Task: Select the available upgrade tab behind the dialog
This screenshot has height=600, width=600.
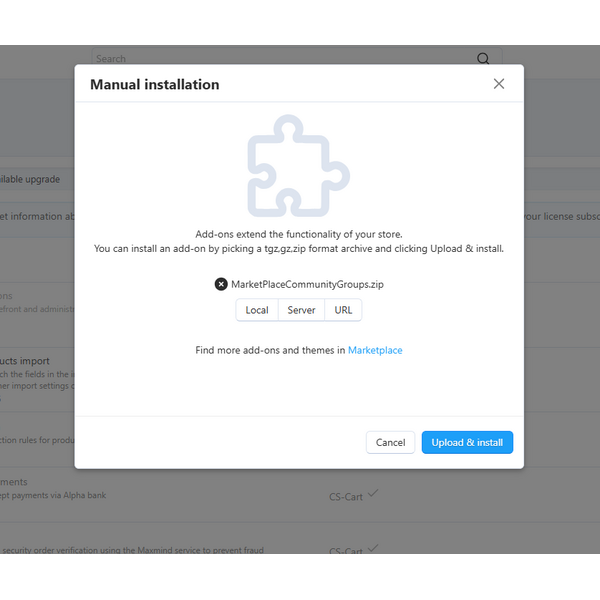Action: coord(30,180)
